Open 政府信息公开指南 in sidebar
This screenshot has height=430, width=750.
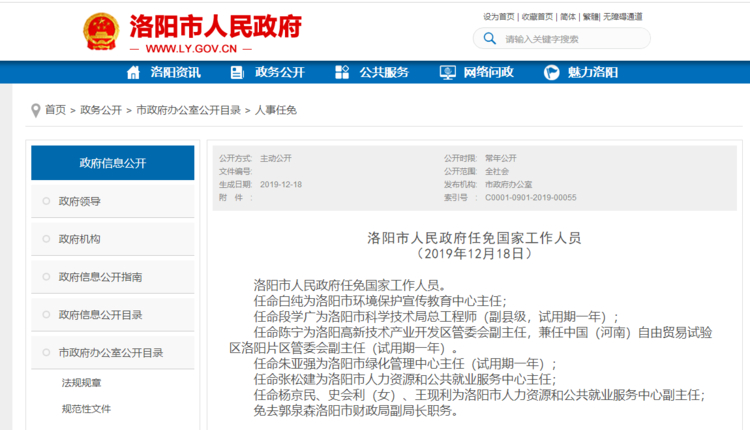pos(112,276)
